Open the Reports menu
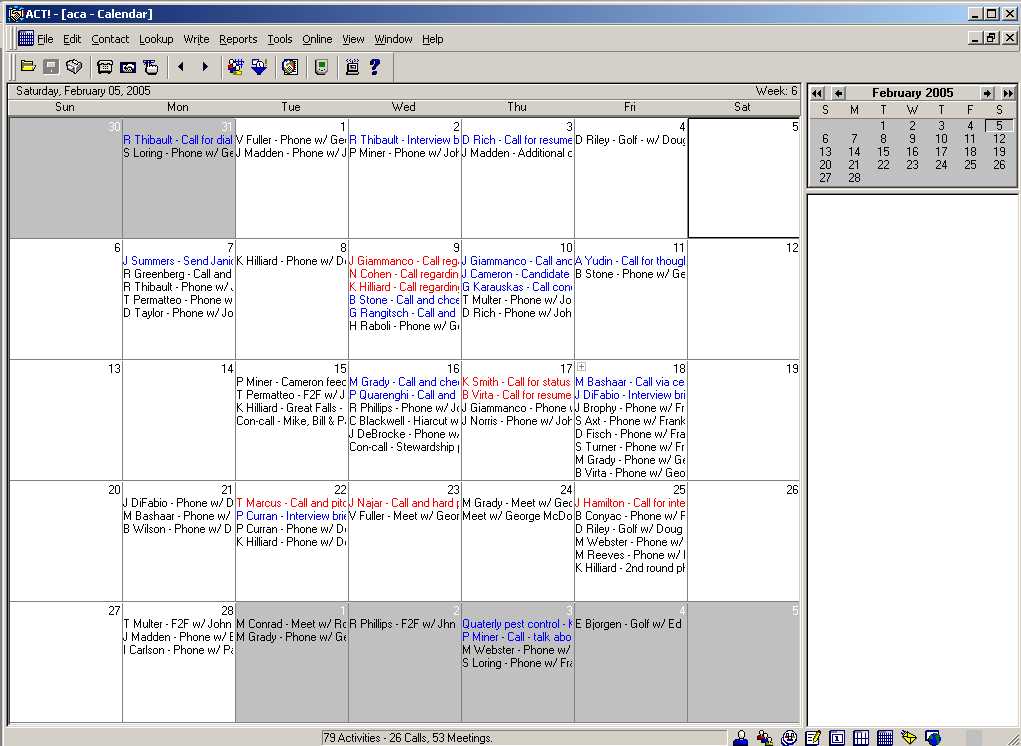This screenshot has height=746, width=1021. click(x=238, y=39)
